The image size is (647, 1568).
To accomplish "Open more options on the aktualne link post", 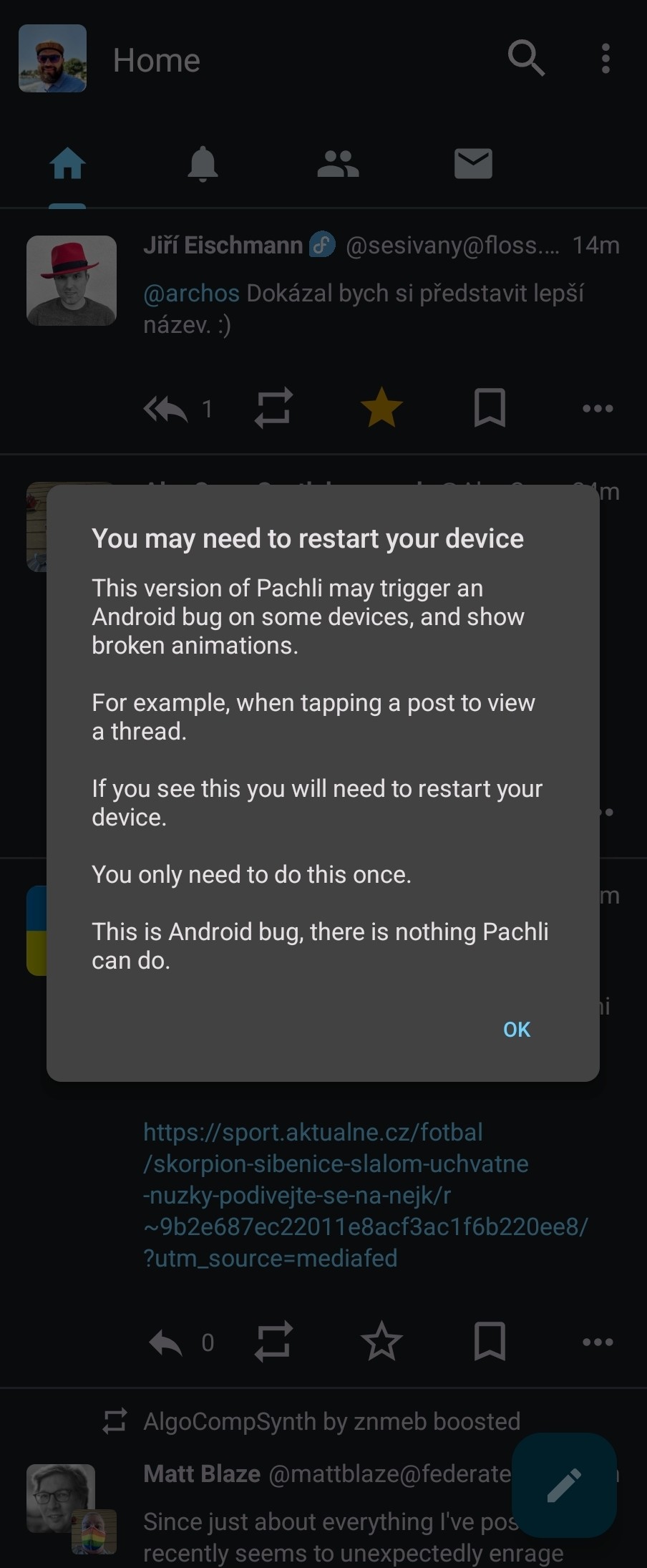I will click(x=598, y=1342).
